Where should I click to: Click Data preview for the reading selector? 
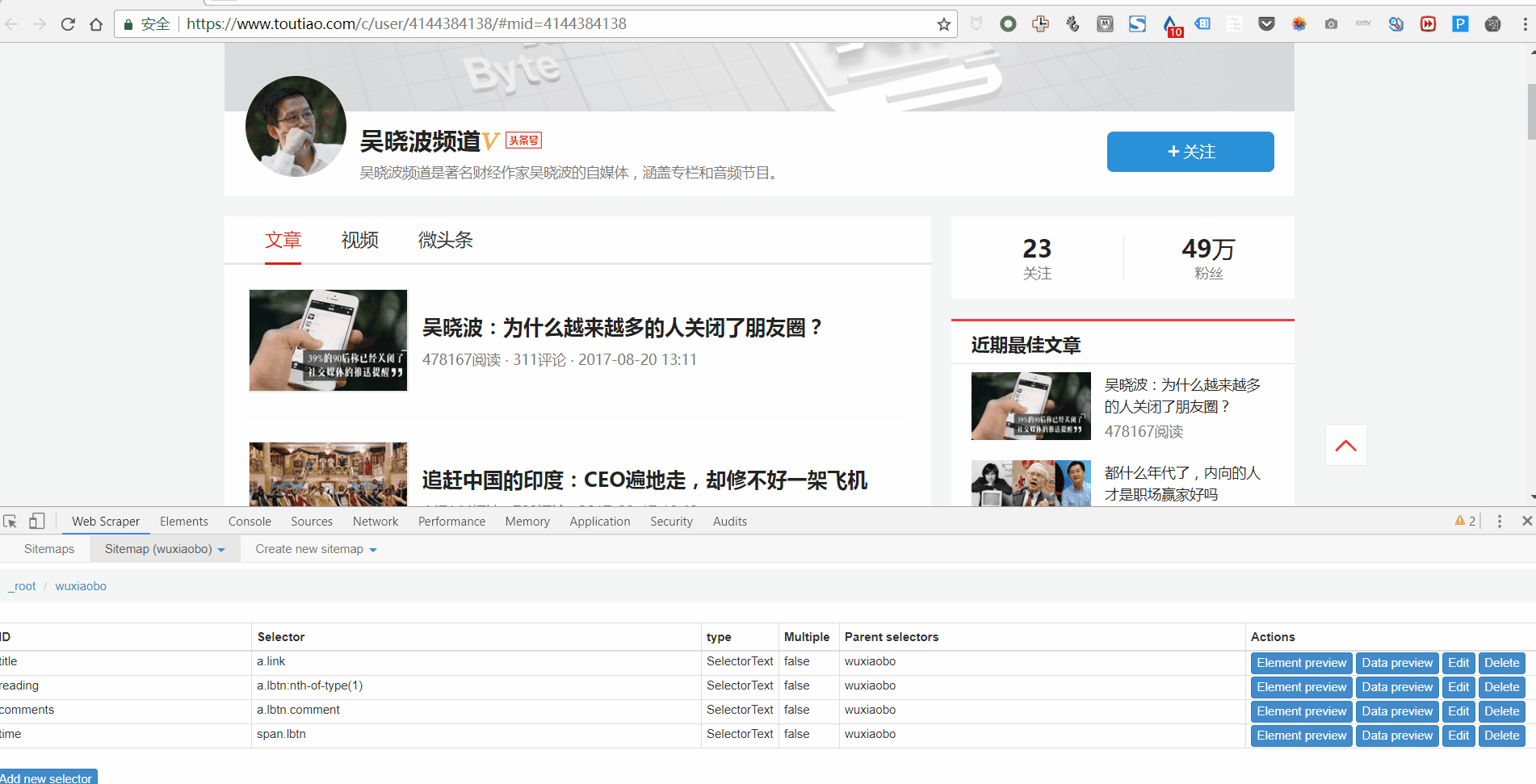tap(1396, 687)
